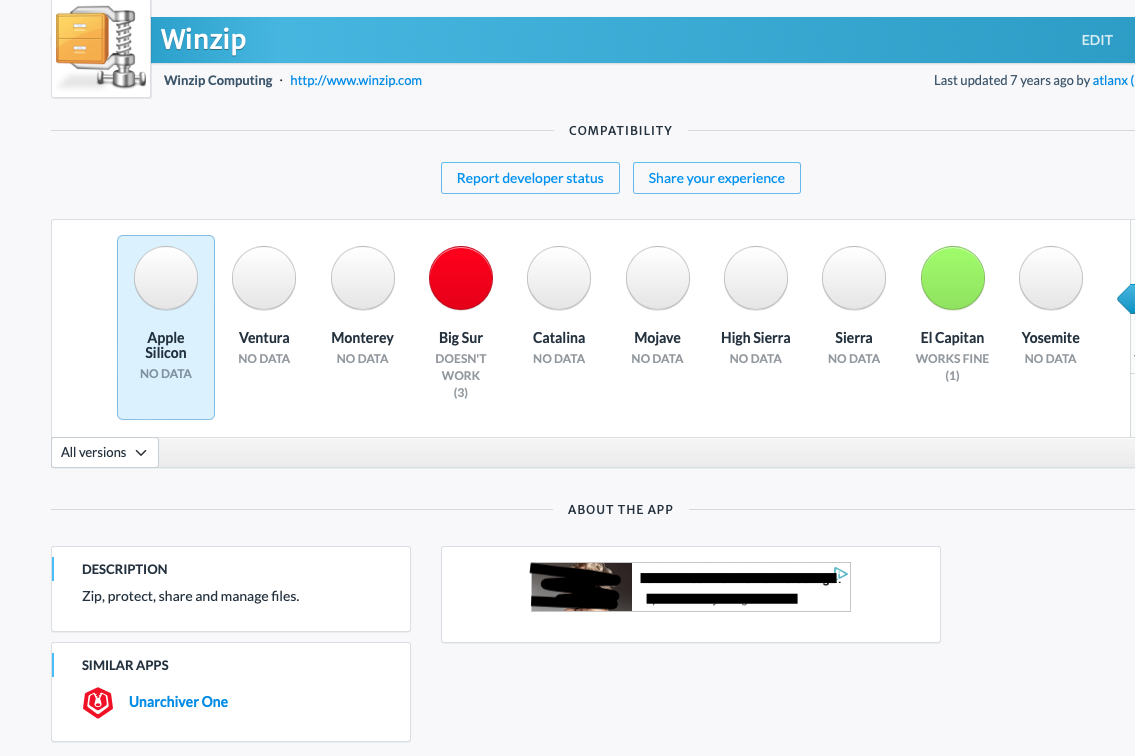The width and height of the screenshot is (1135, 756).
Task: Click the Winzip Computing developer name
Action: point(218,80)
